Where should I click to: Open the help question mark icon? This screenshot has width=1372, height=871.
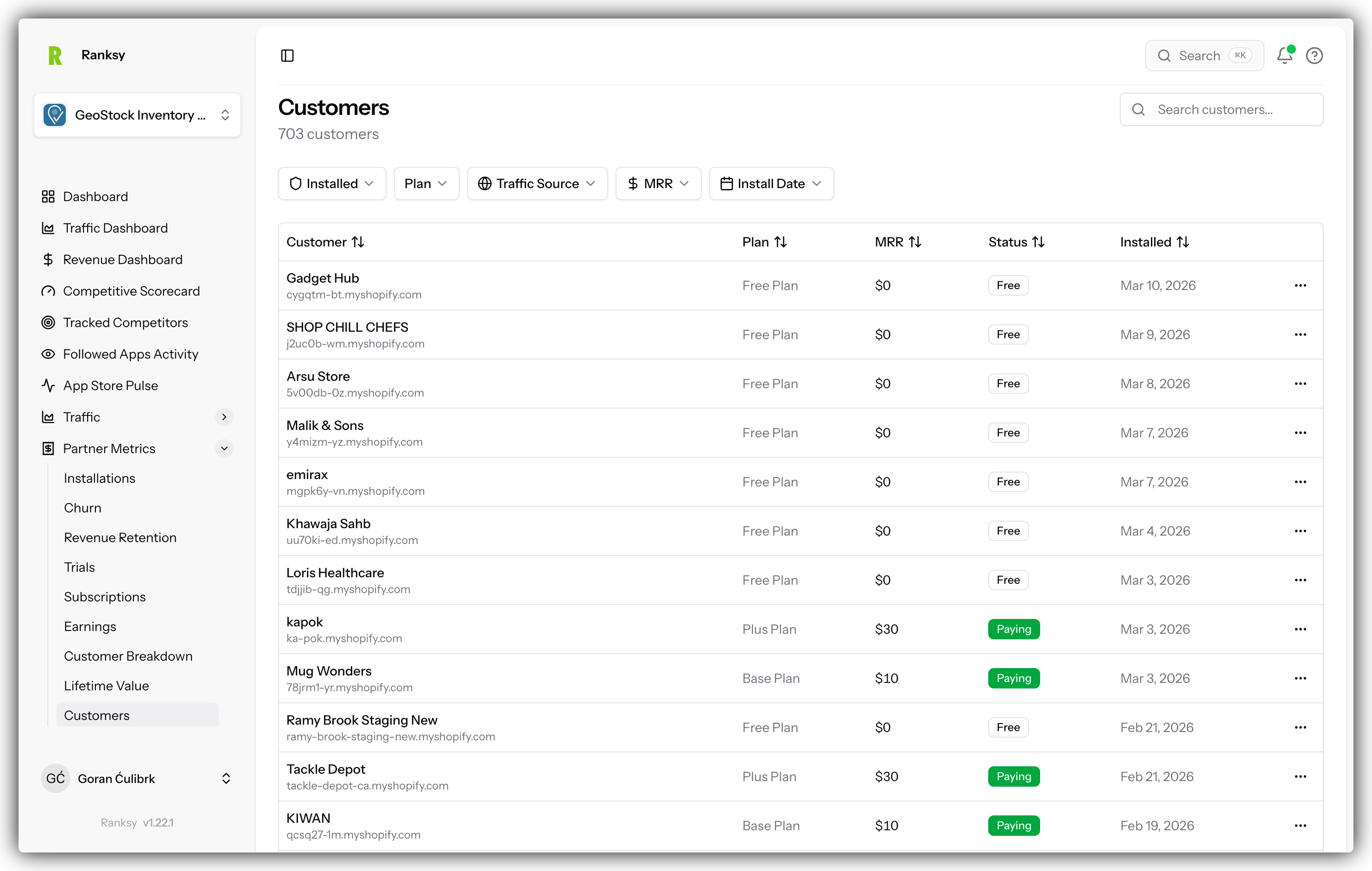(x=1314, y=55)
